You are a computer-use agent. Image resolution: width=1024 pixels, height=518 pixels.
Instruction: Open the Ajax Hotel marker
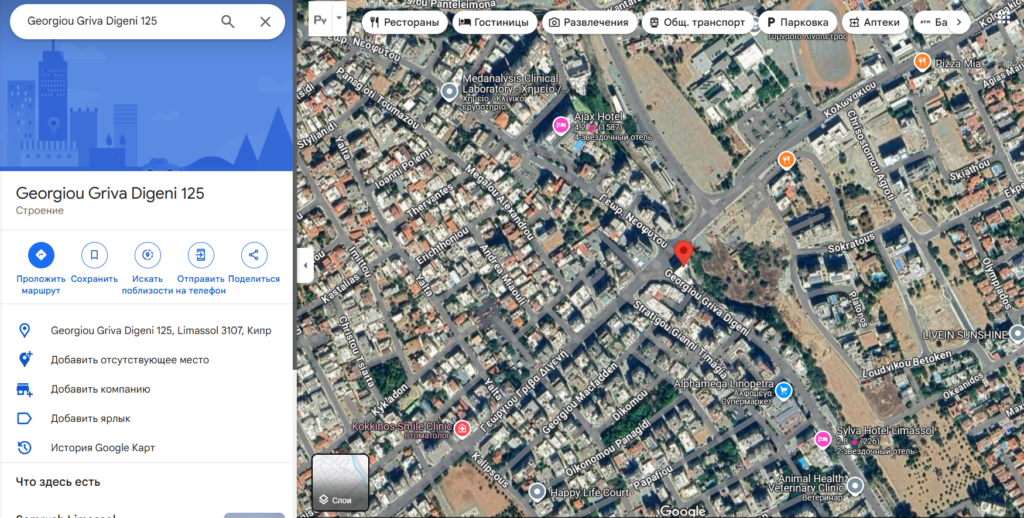pyautogui.click(x=560, y=125)
